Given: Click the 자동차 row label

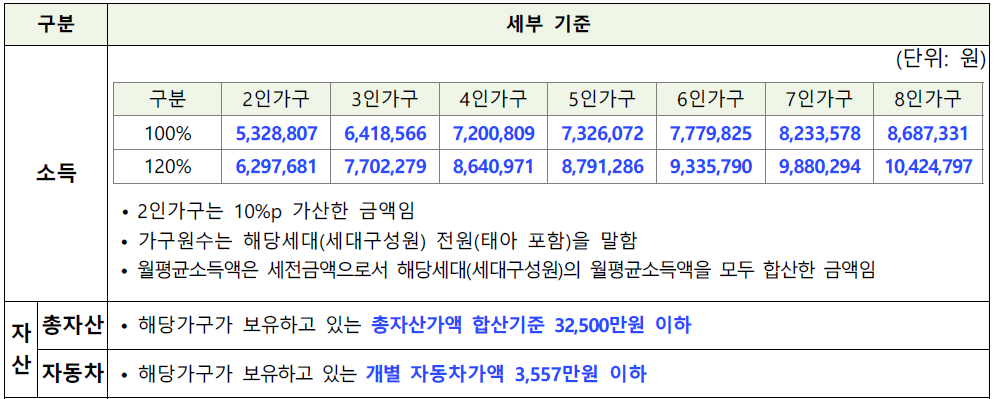Looking at the screenshot, I should coord(72,373).
